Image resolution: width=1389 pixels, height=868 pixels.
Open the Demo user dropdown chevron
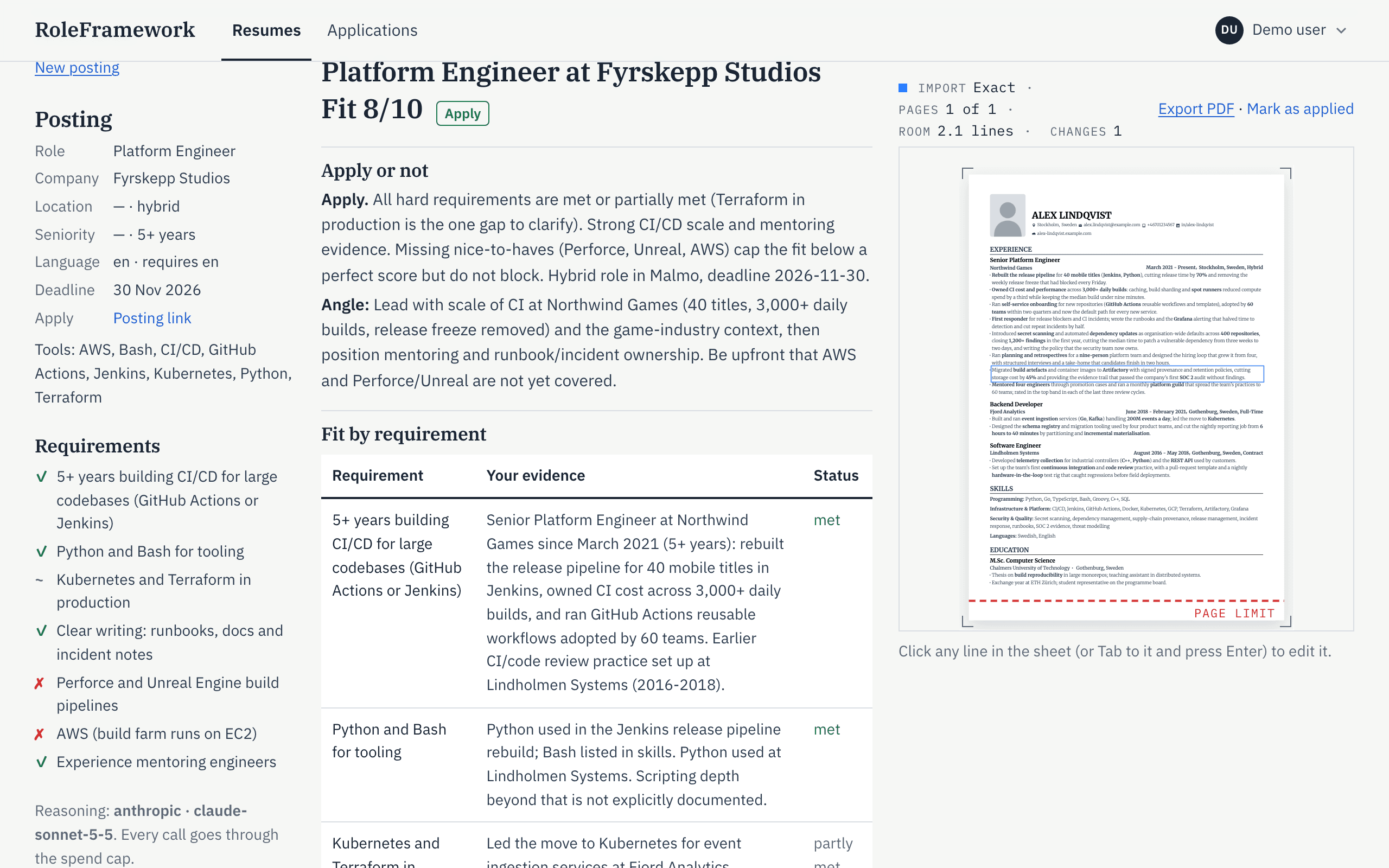pyautogui.click(x=1341, y=30)
